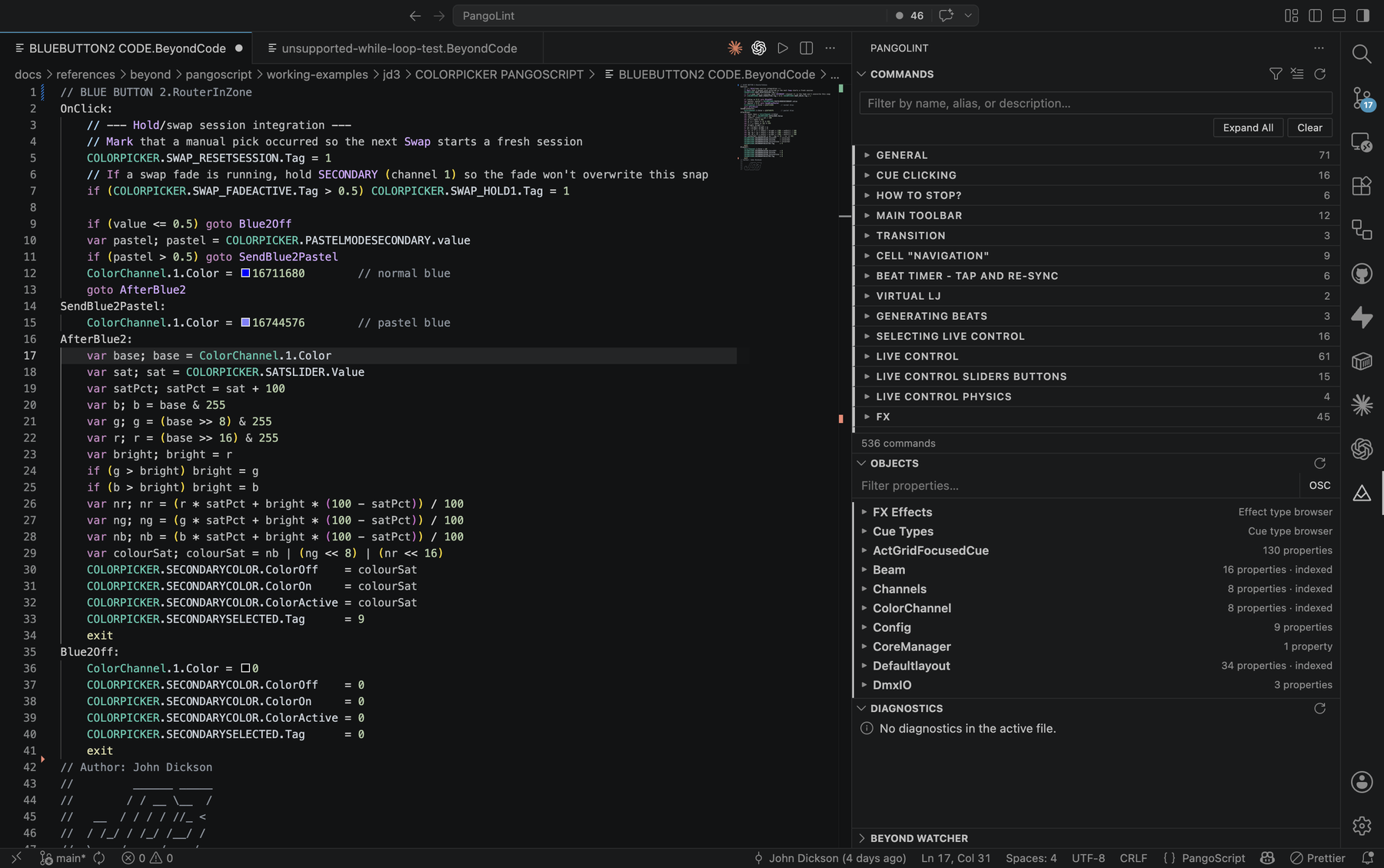
Task: Open the Accounts icon in the activity bar
Action: 1362,782
